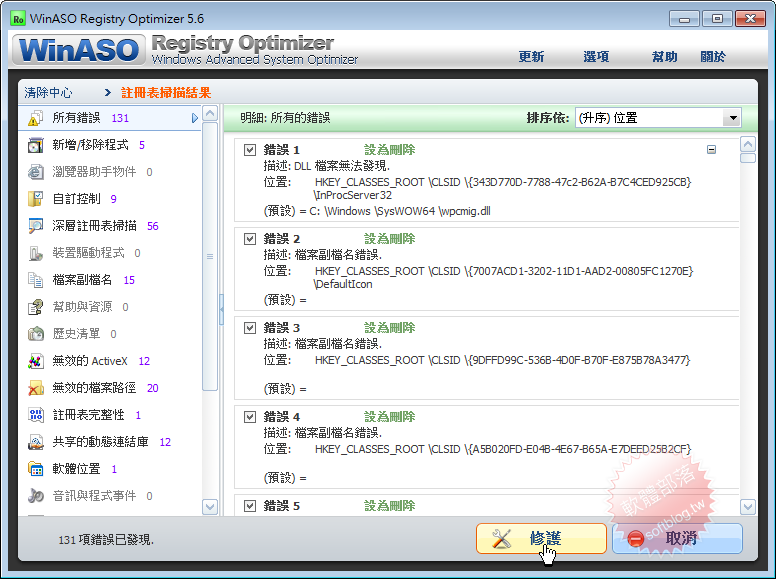Image resolution: width=776 pixels, height=579 pixels.
Task: Click results list scroll up arrow
Action: pos(748,145)
